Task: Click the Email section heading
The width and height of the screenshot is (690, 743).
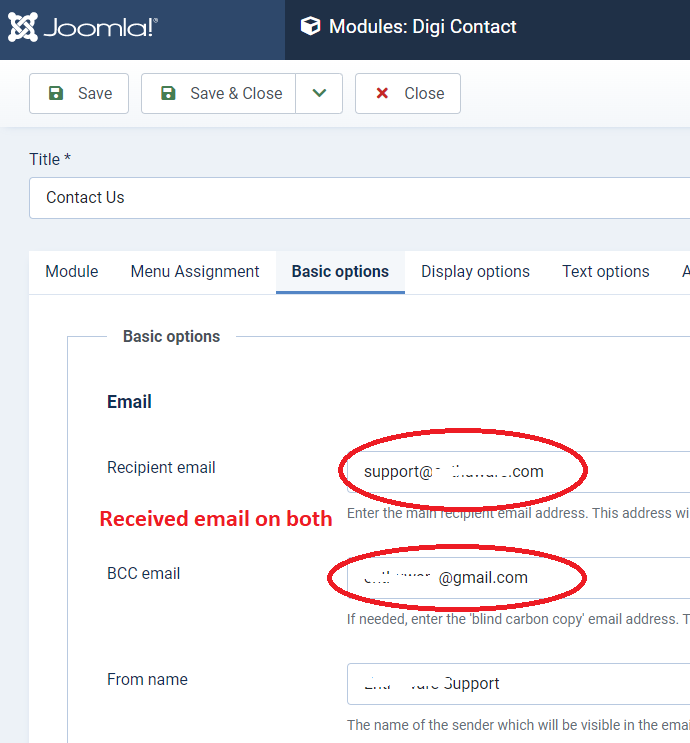Action: pos(129,402)
